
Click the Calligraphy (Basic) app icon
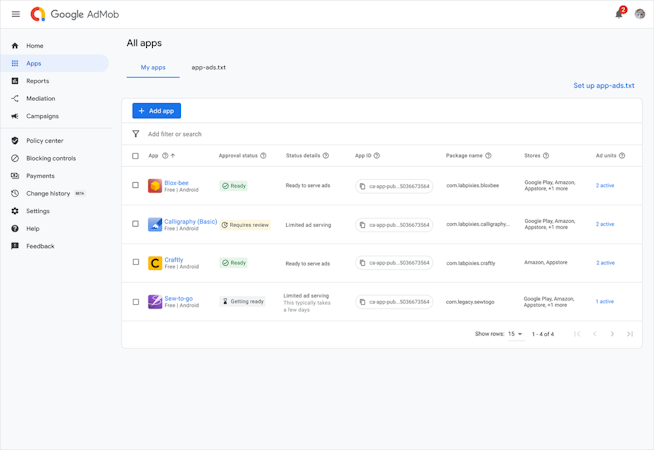pos(155,224)
